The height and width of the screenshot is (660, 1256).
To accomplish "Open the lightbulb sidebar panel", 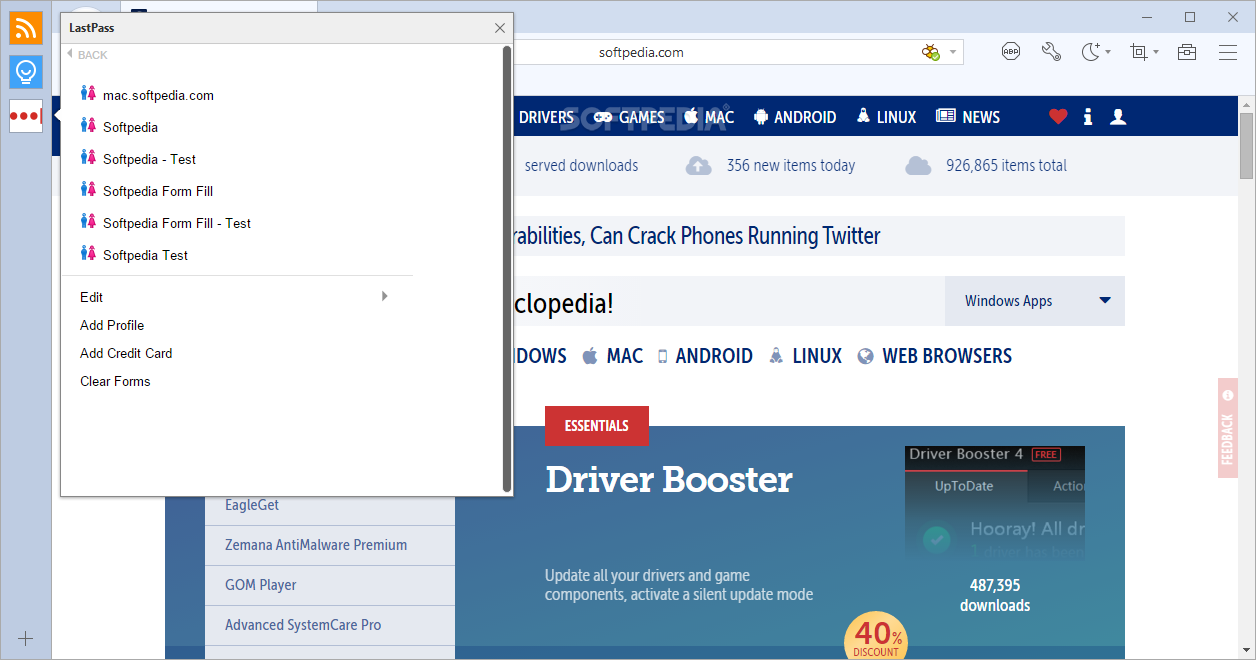I will coord(26,71).
